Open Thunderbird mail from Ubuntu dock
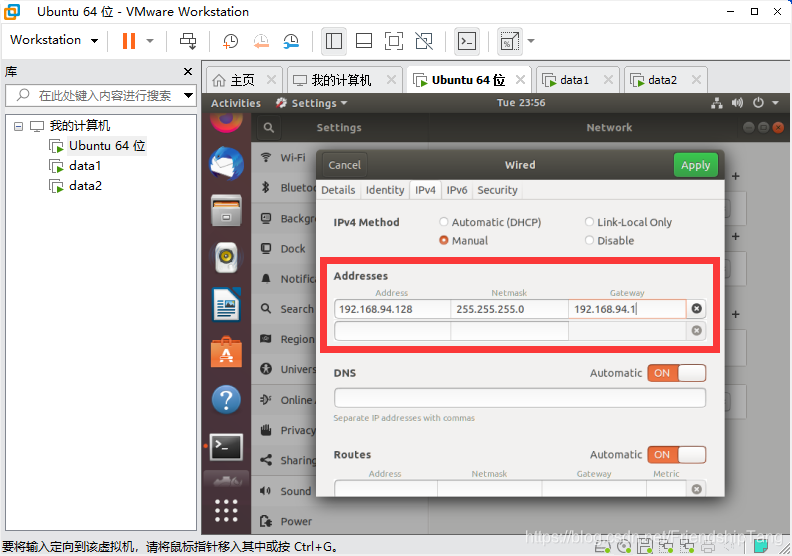792x556 pixels. point(226,164)
